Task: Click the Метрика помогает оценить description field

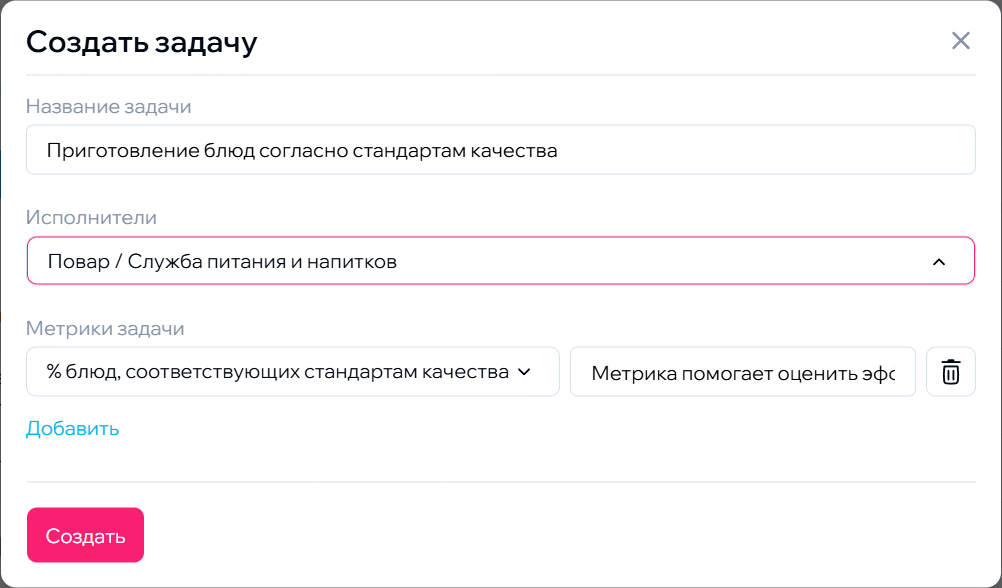Action: click(x=742, y=372)
